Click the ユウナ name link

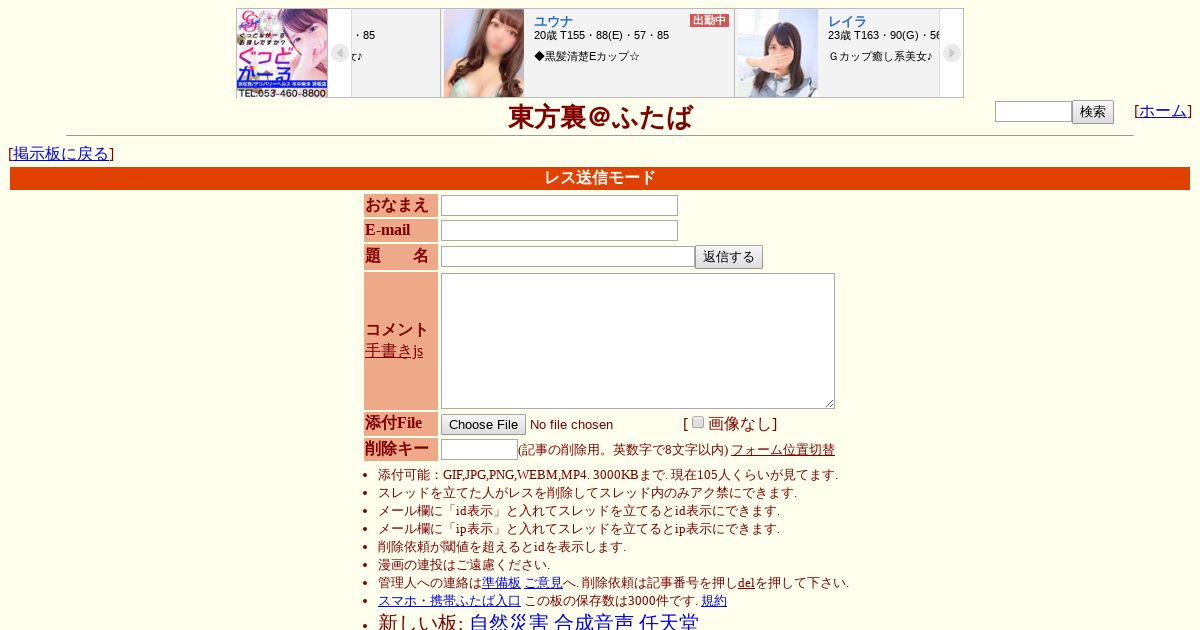point(553,21)
